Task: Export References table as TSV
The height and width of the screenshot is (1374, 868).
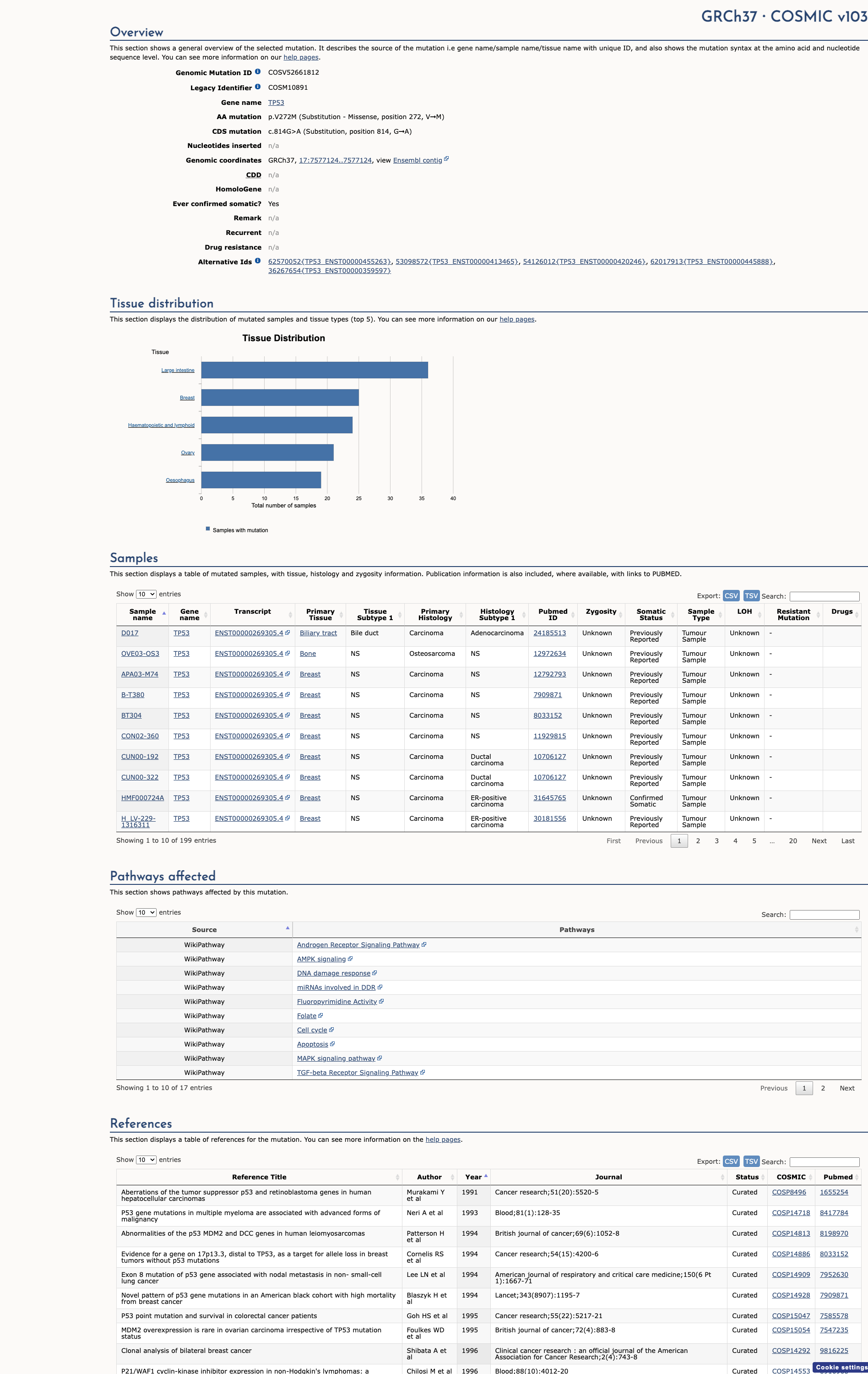Action: [x=752, y=1161]
